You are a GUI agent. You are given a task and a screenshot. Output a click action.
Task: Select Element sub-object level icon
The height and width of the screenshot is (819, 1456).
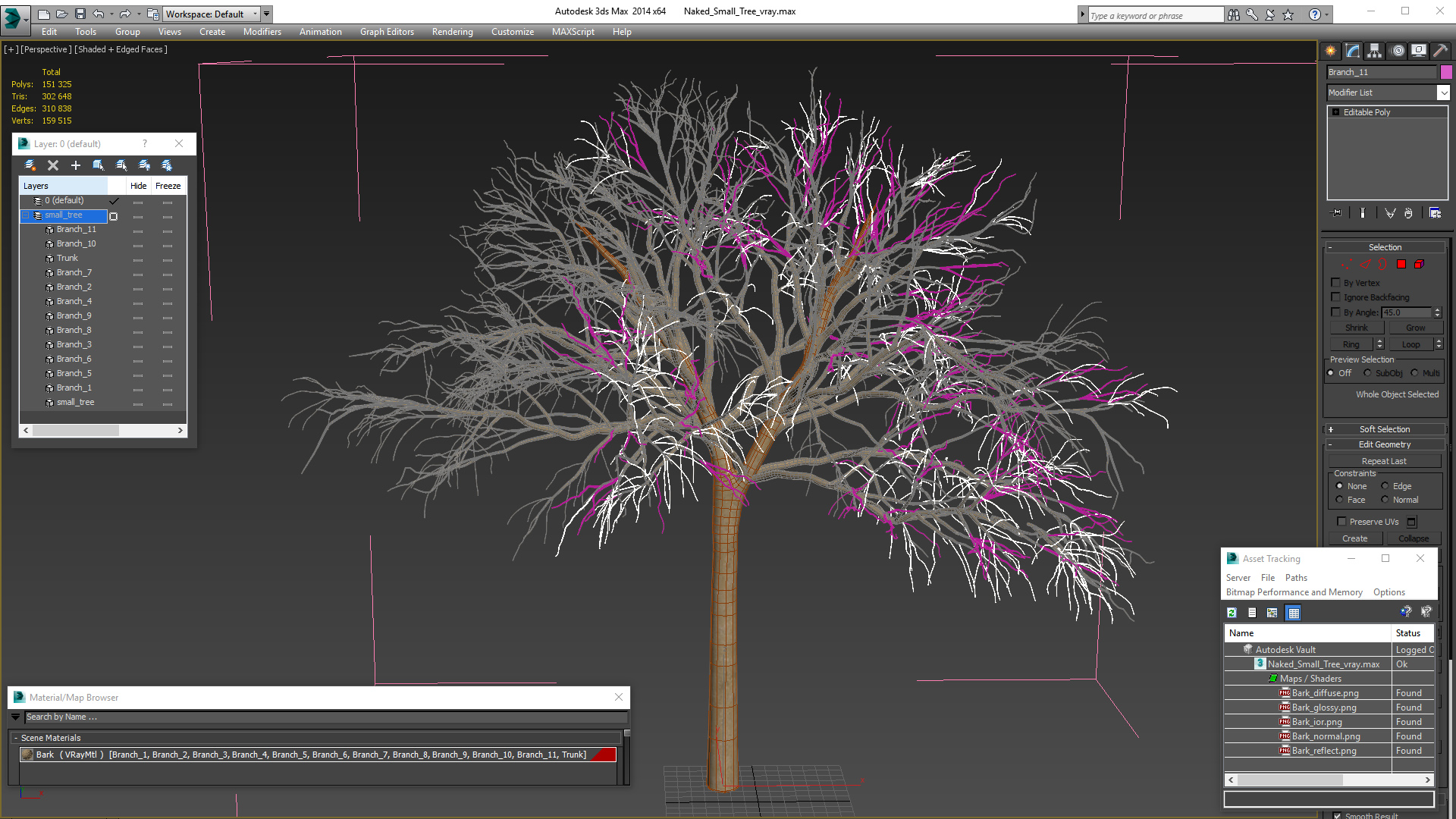tap(1419, 264)
